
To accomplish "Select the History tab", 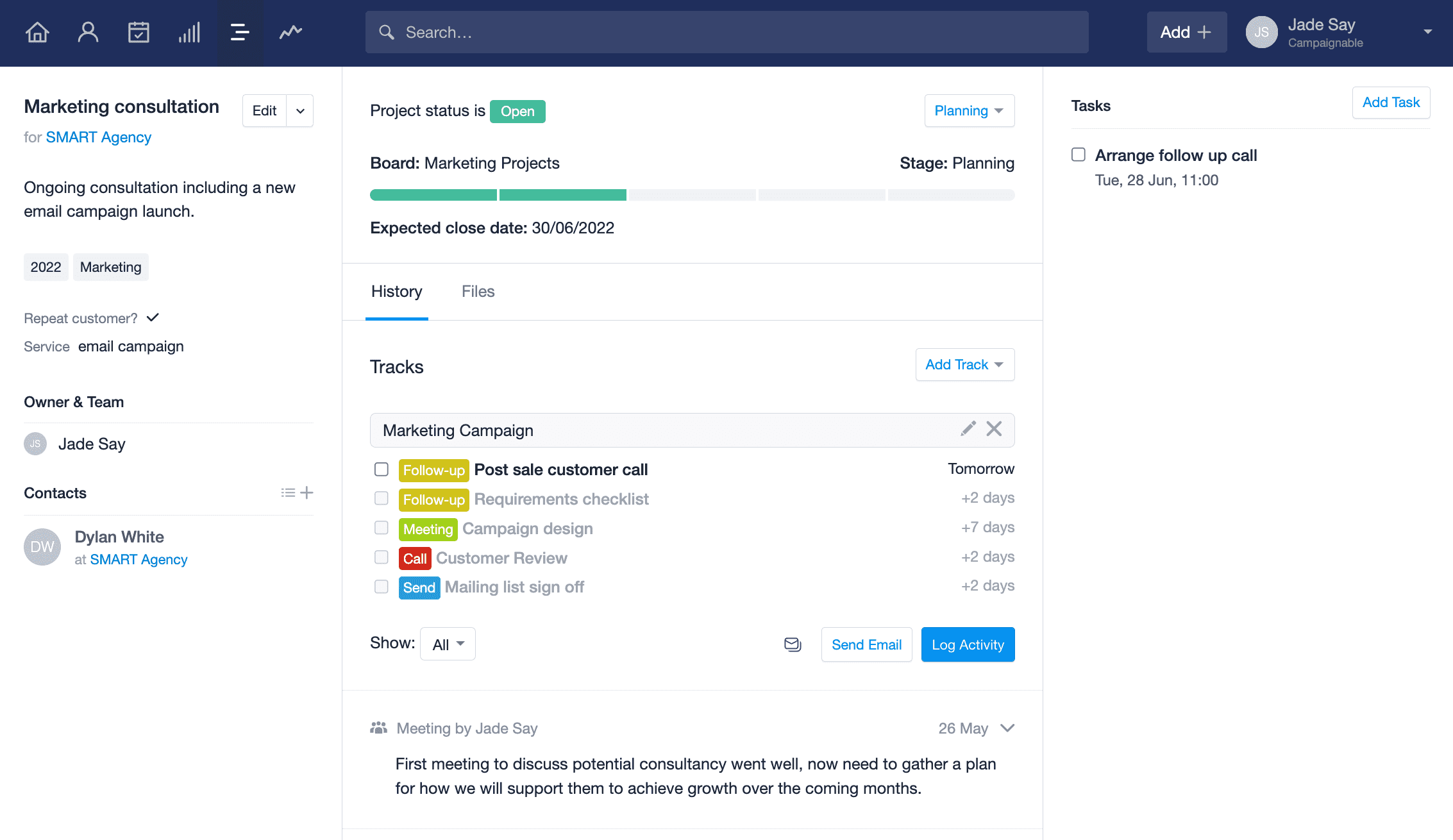I will pos(396,291).
